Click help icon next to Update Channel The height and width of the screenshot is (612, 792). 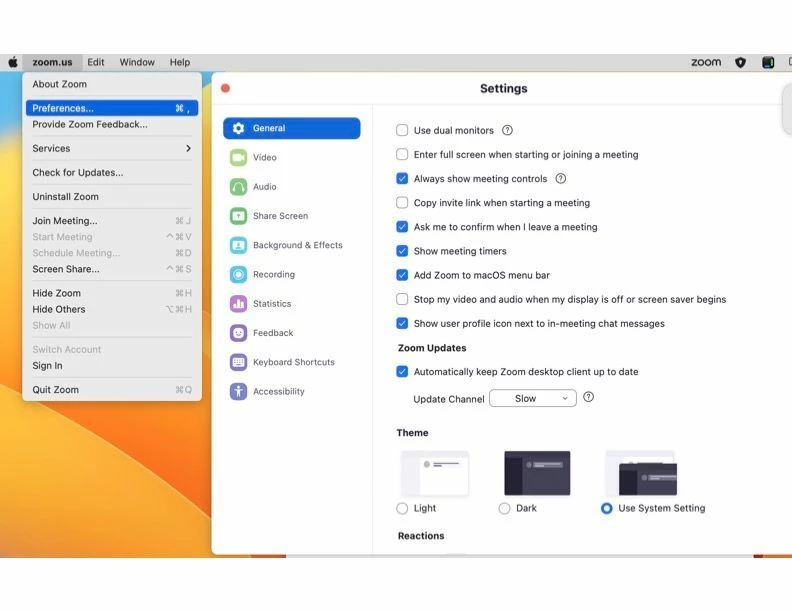click(588, 397)
